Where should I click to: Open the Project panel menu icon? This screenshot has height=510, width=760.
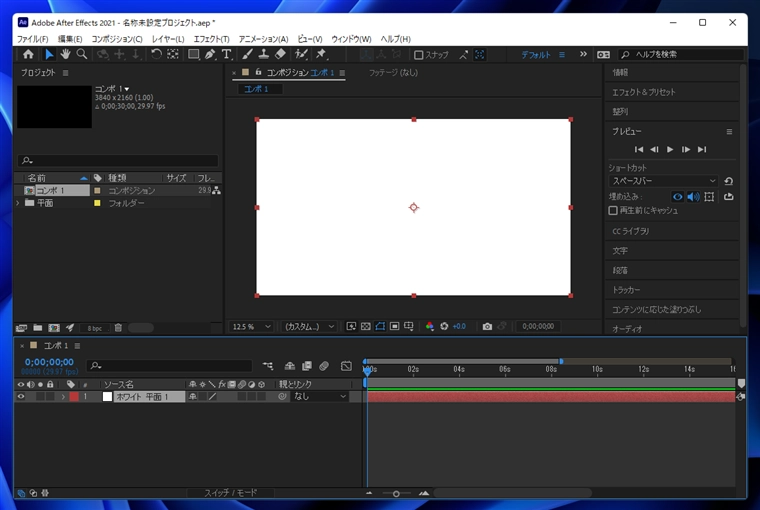pyautogui.click(x=65, y=73)
